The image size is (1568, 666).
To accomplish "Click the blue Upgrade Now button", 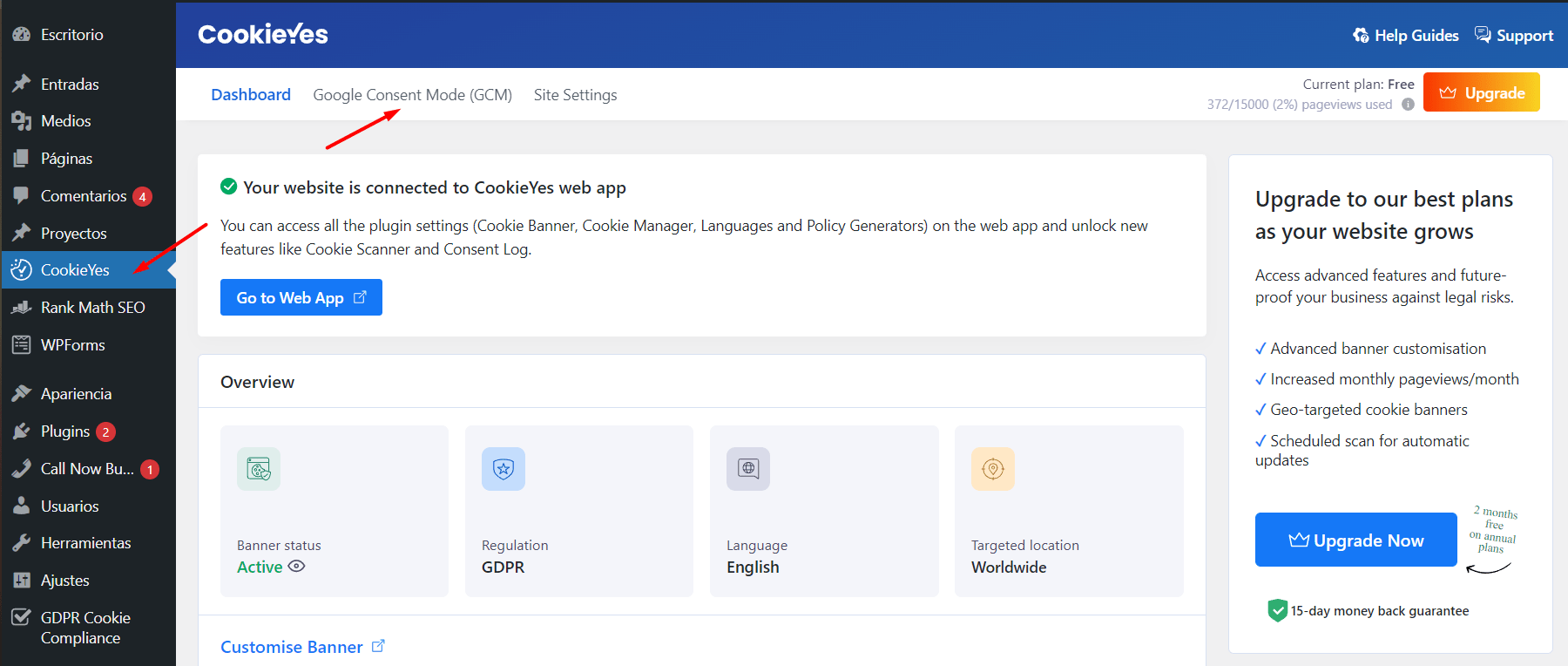I will (1355, 540).
